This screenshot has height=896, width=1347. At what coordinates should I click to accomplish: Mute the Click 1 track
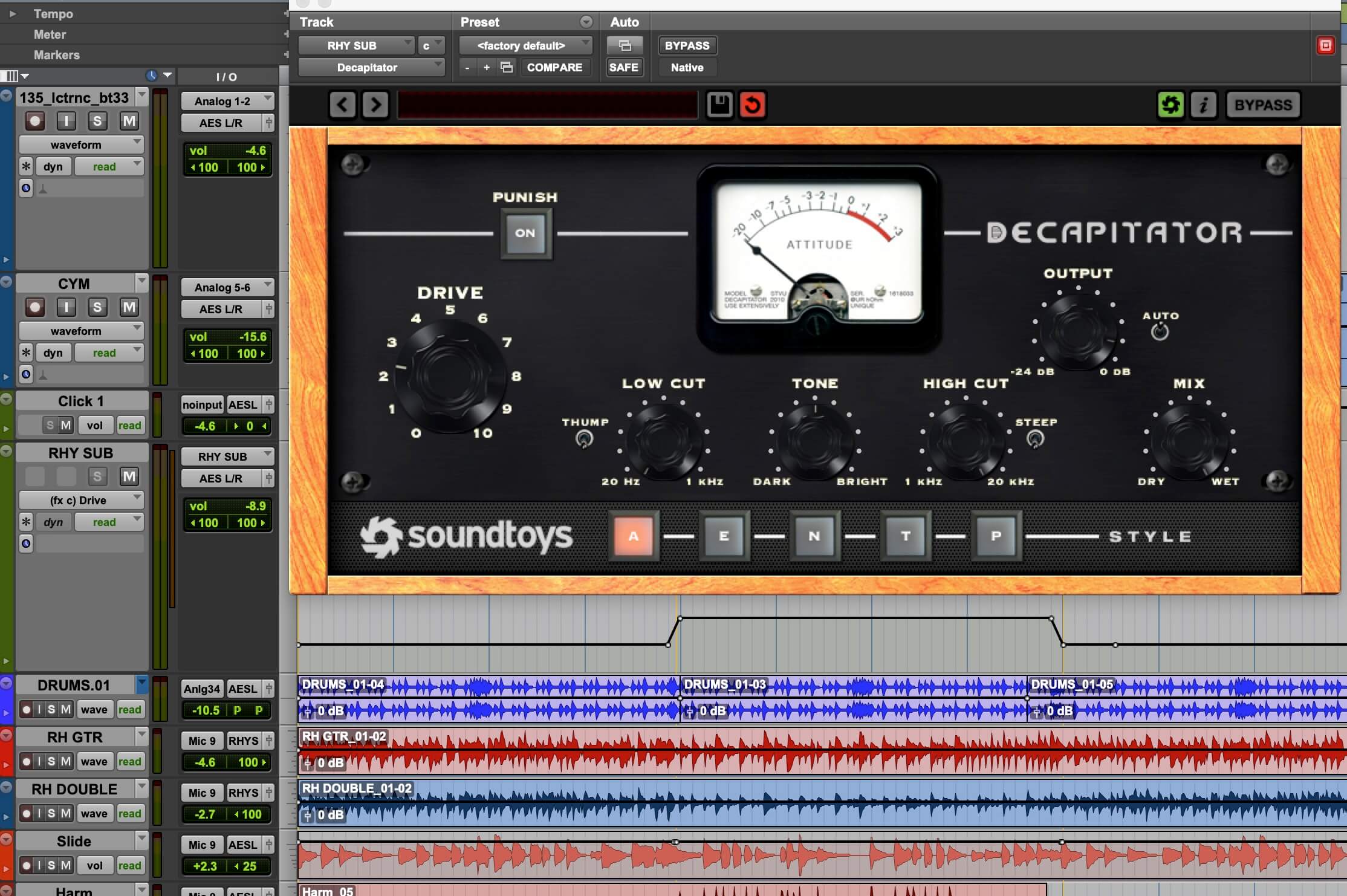click(x=66, y=426)
